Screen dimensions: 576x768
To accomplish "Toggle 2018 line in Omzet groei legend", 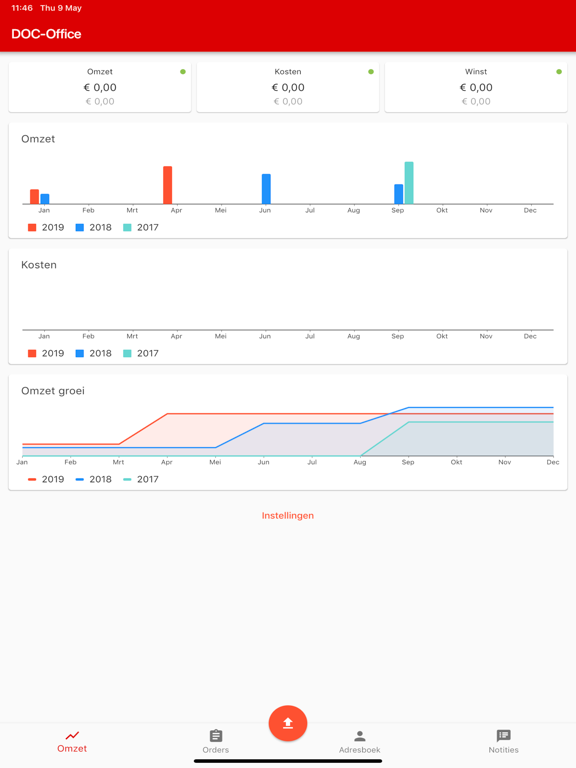I will coord(94,479).
